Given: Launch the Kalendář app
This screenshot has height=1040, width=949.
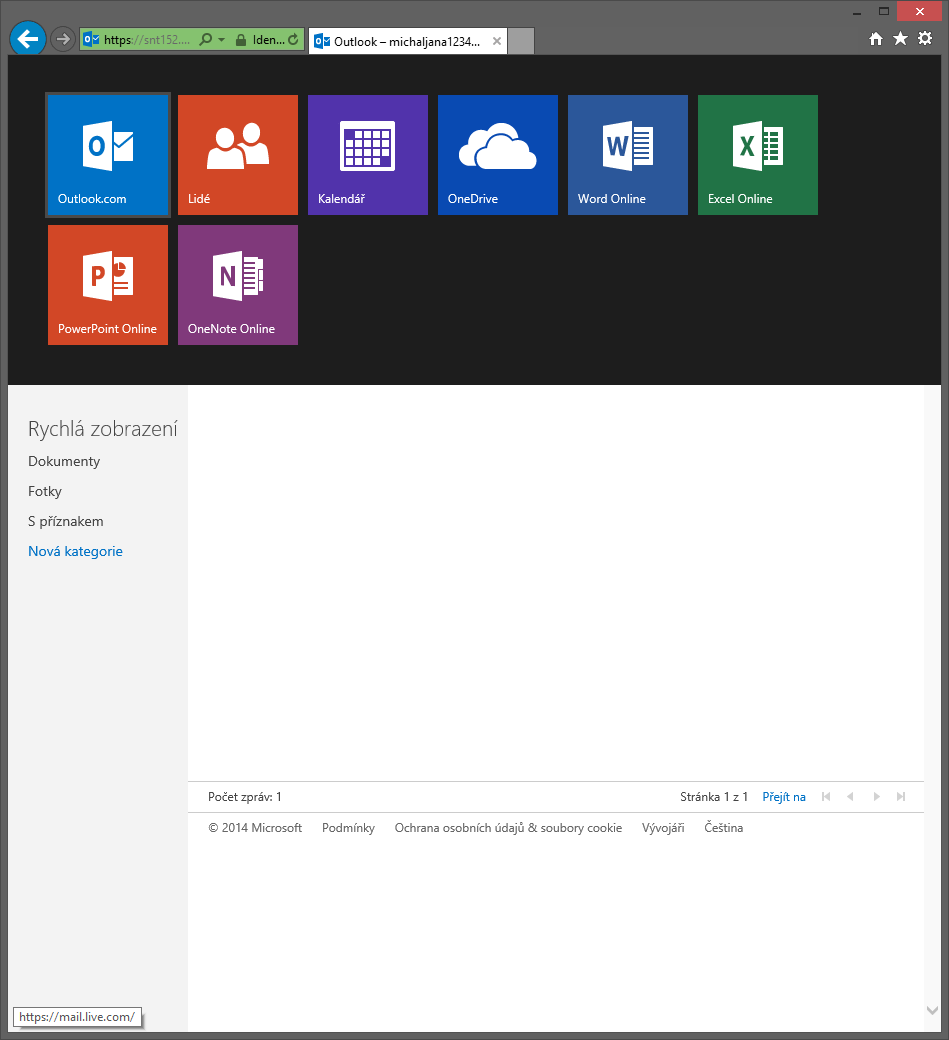Looking at the screenshot, I should point(367,155).
